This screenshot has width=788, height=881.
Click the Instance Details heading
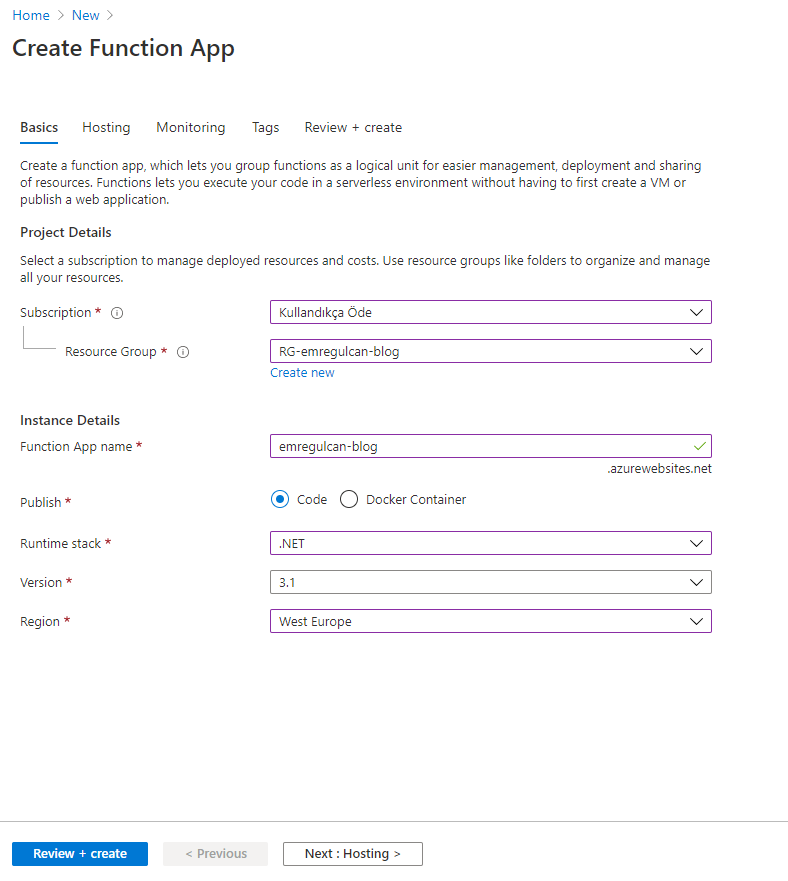click(70, 420)
